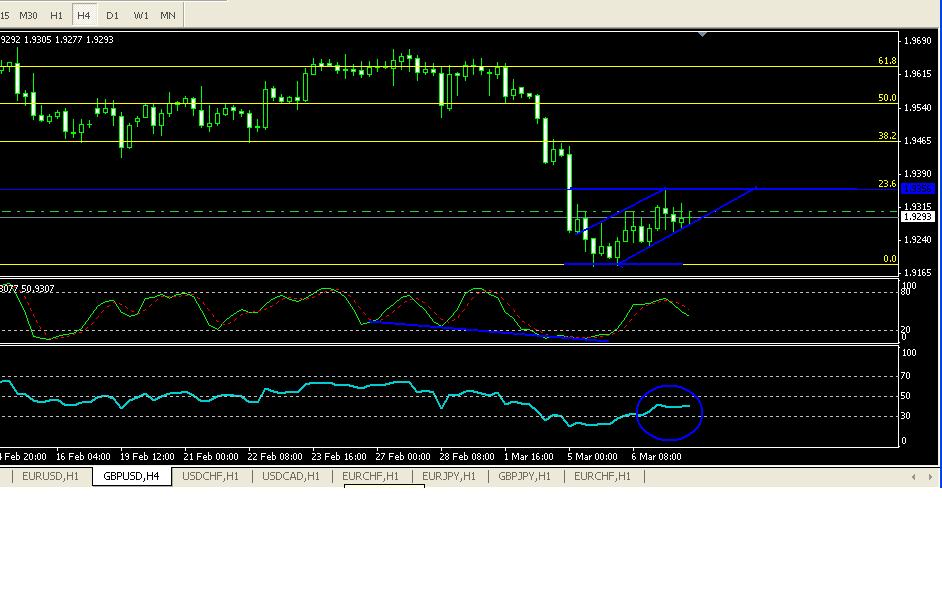Open the EURUSD,H1 chart tab
942x606 pixels.
(x=50, y=477)
